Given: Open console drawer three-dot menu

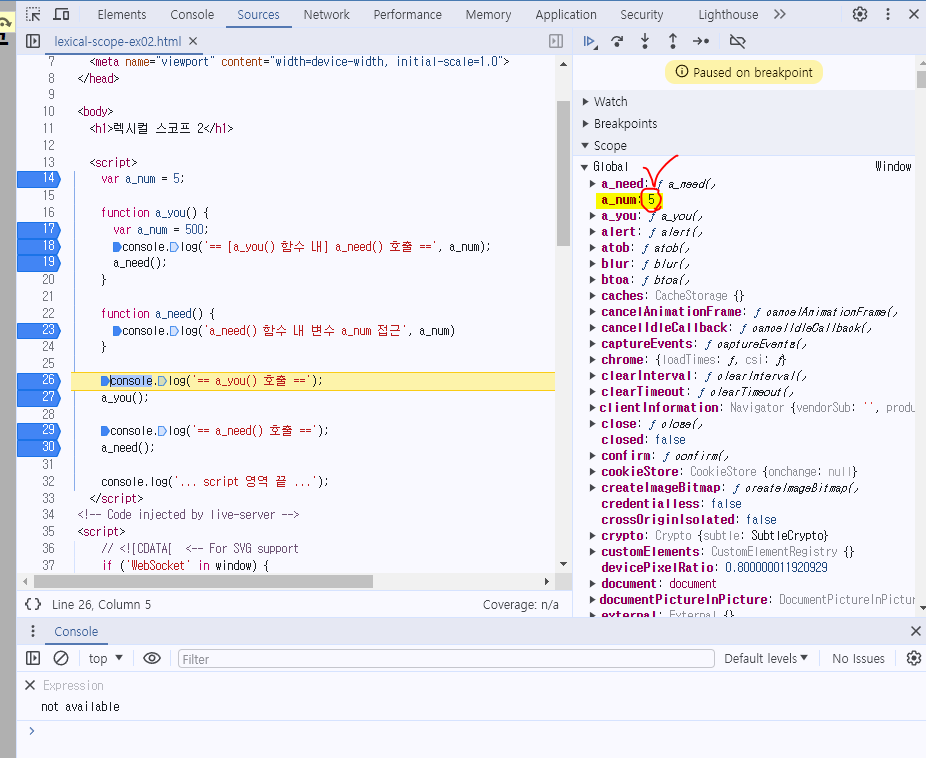Looking at the screenshot, I should [32, 631].
